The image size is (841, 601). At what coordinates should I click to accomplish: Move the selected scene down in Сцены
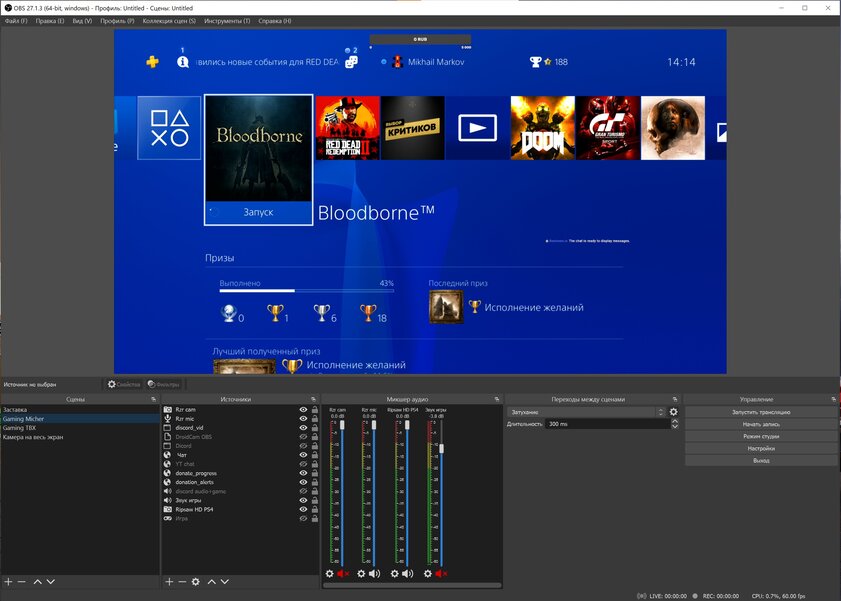[50, 582]
